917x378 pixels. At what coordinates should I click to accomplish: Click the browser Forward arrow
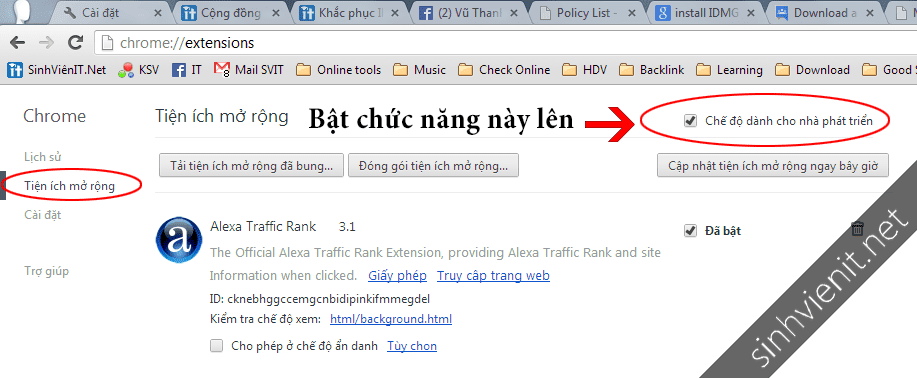[46, 42]
